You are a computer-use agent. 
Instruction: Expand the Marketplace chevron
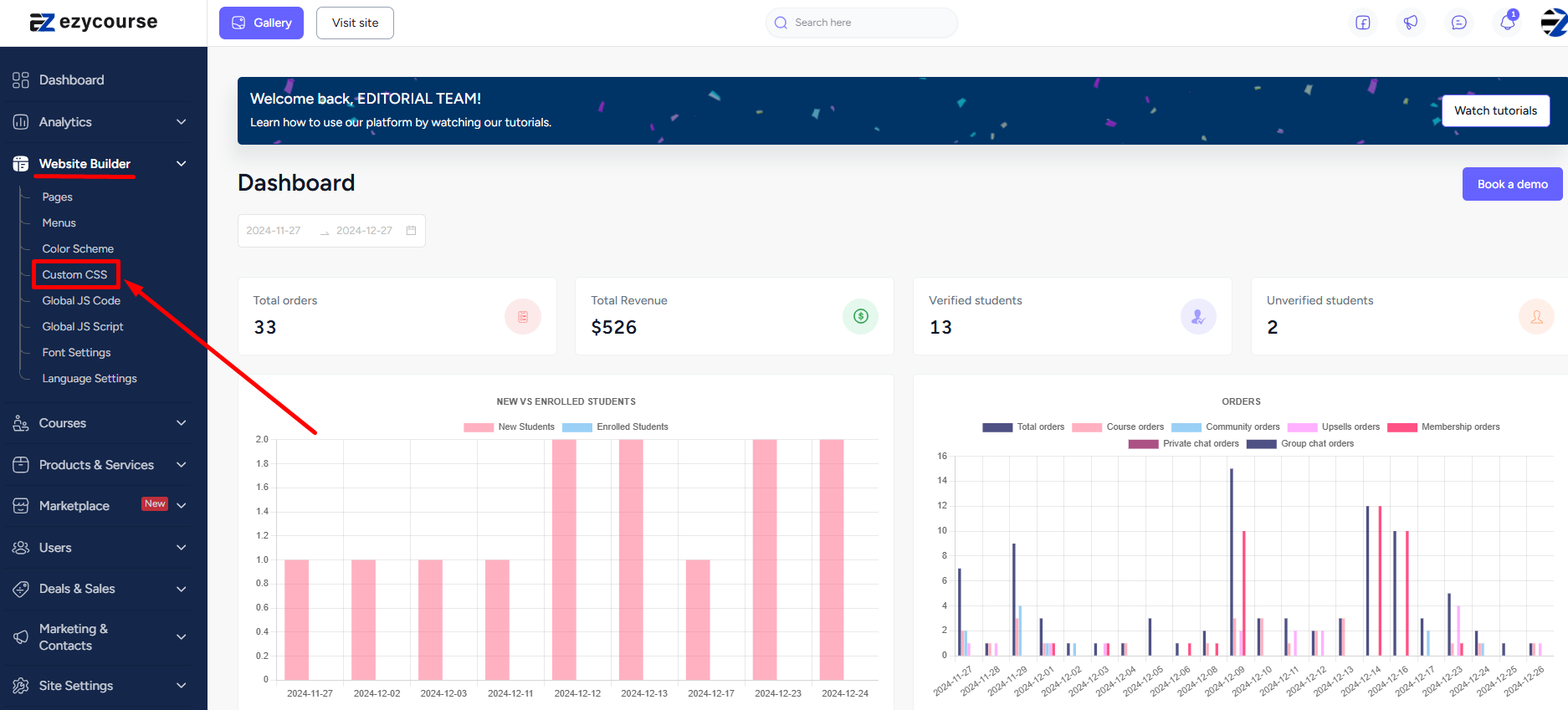[182, 506]
